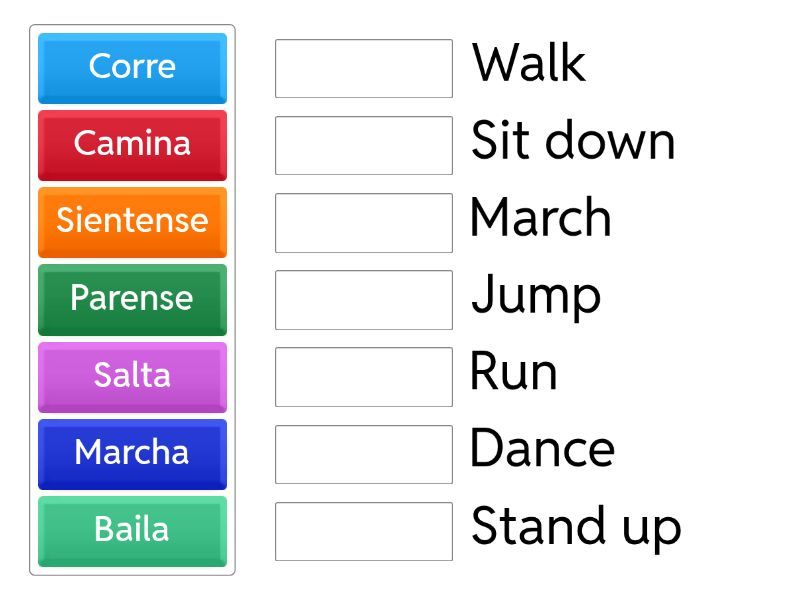Select the dark green Parense tile
800x600 pixels.
click(x=132, y=298)
